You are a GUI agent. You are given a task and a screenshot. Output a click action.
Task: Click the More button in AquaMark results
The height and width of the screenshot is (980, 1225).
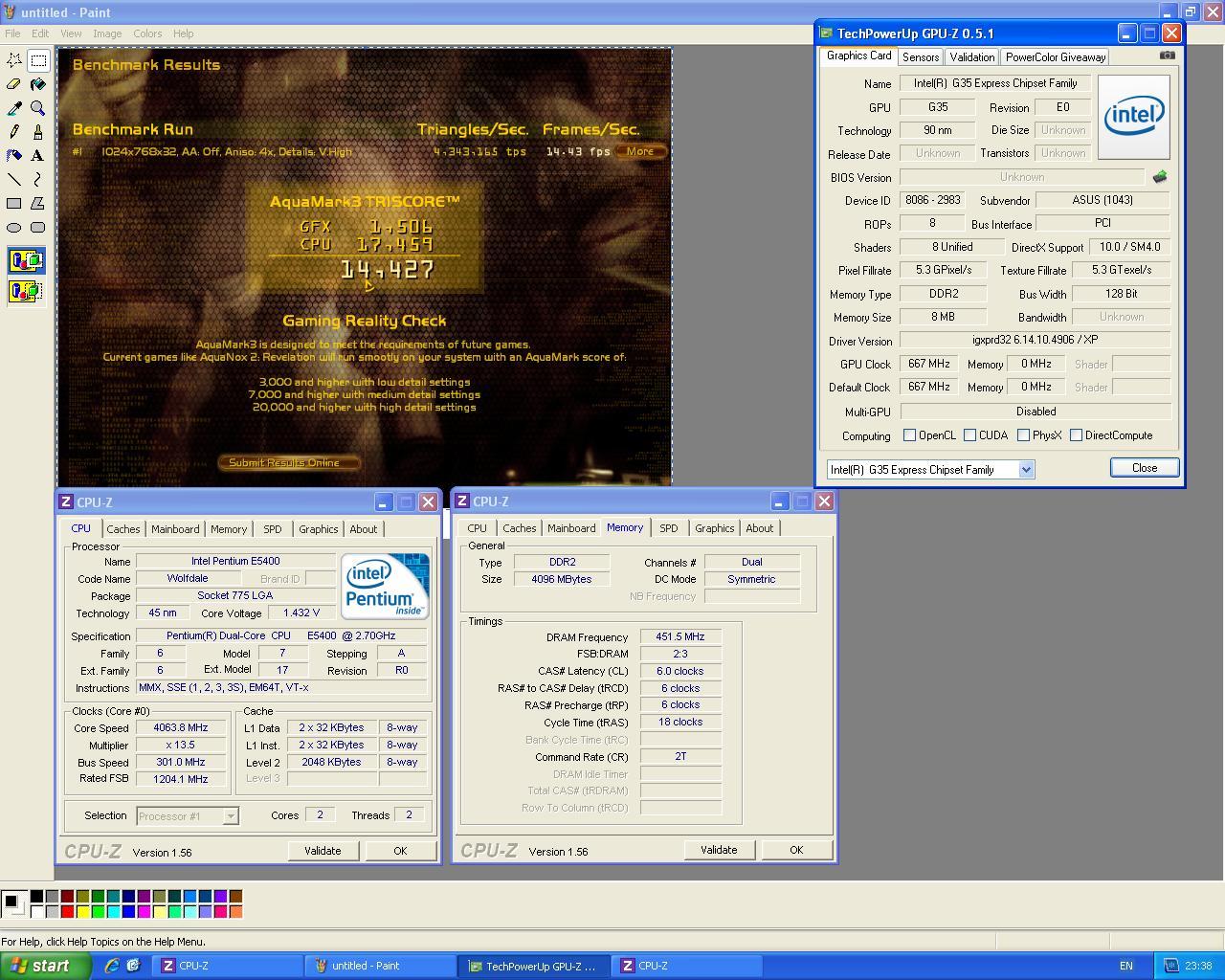coord(640,151)
